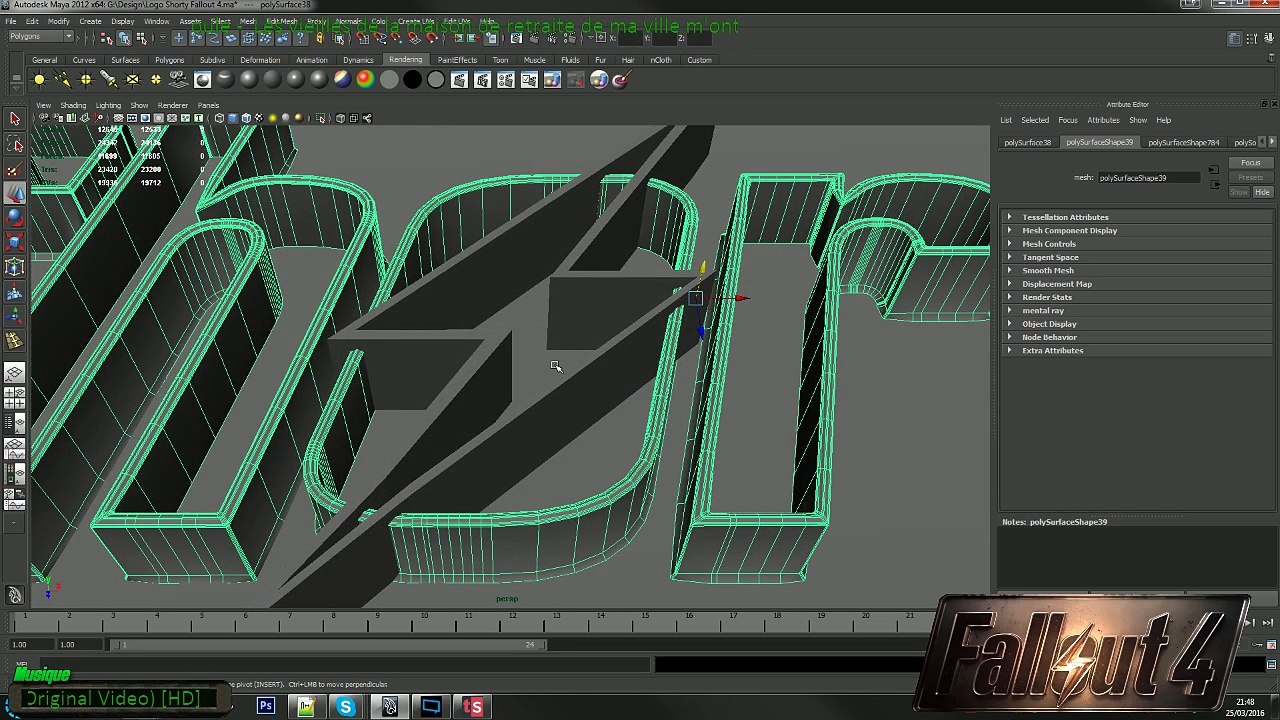Open the Modify menu
The width and height of the screenshot is (1280, 720).
[59, 21]
